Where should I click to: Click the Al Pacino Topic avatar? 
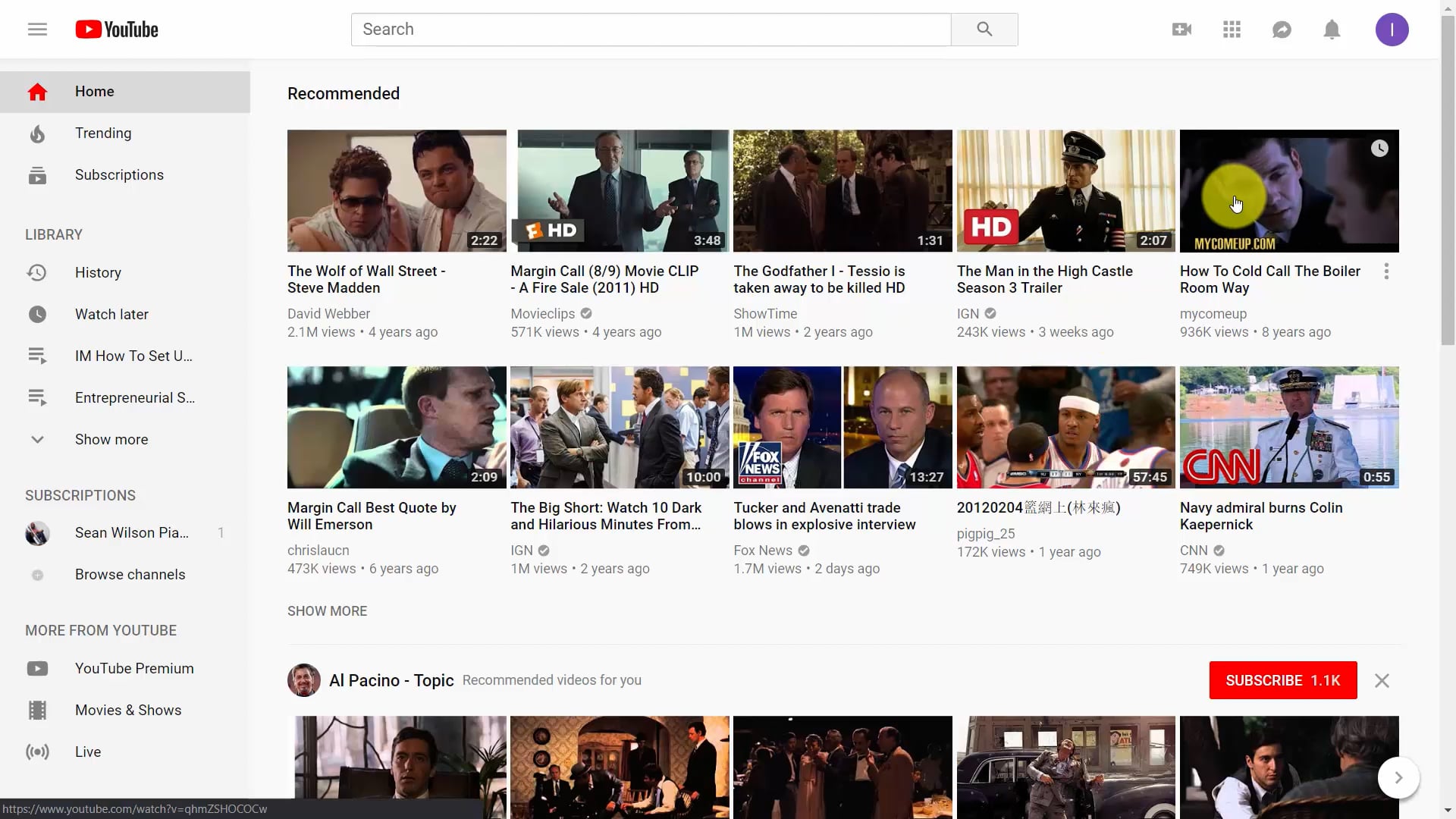tap(303, 680)
